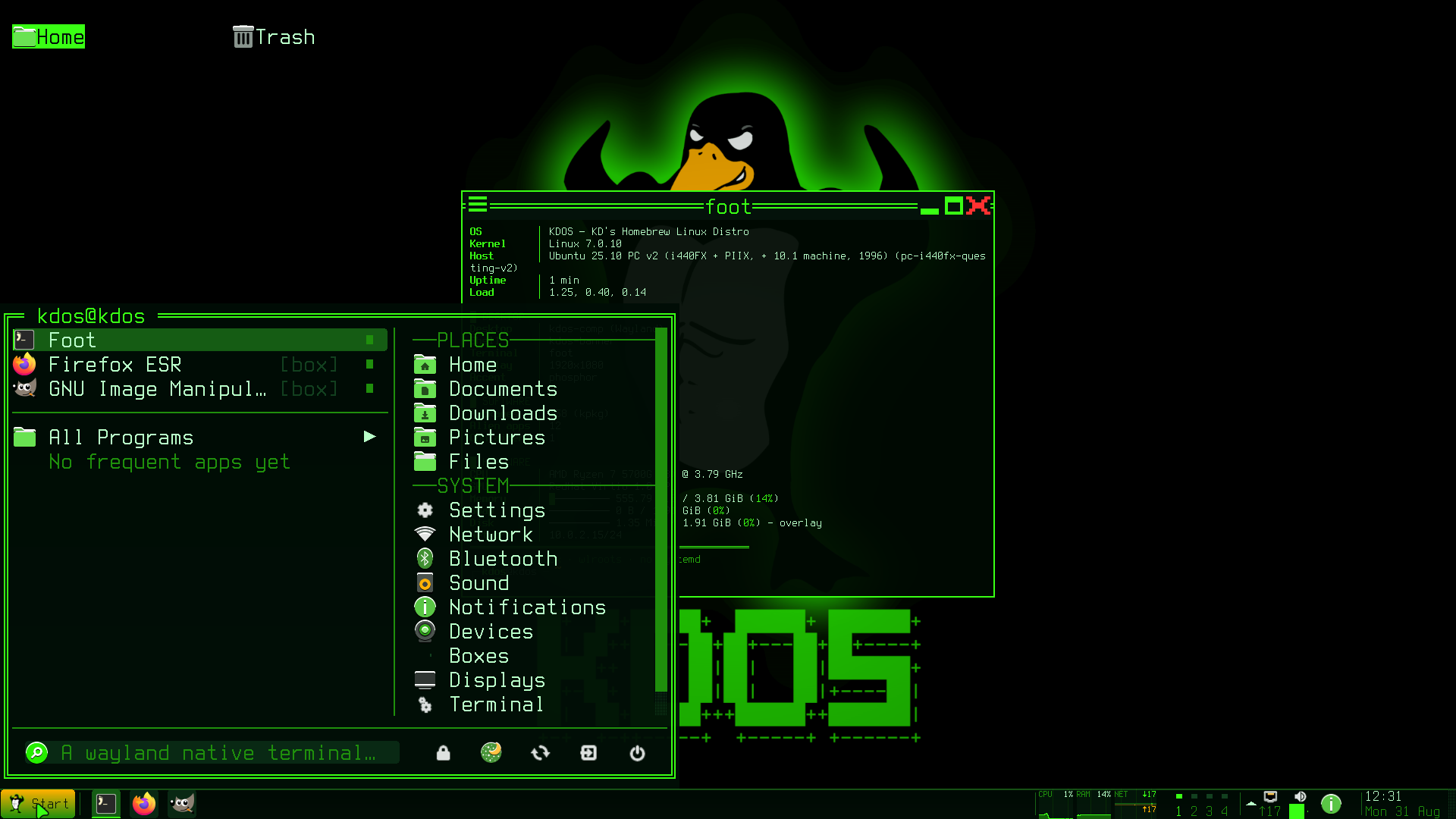This screenshot has height=819, width=1456.
Task: Click the Start button on taskbar
Action: (x=38, y=804)
